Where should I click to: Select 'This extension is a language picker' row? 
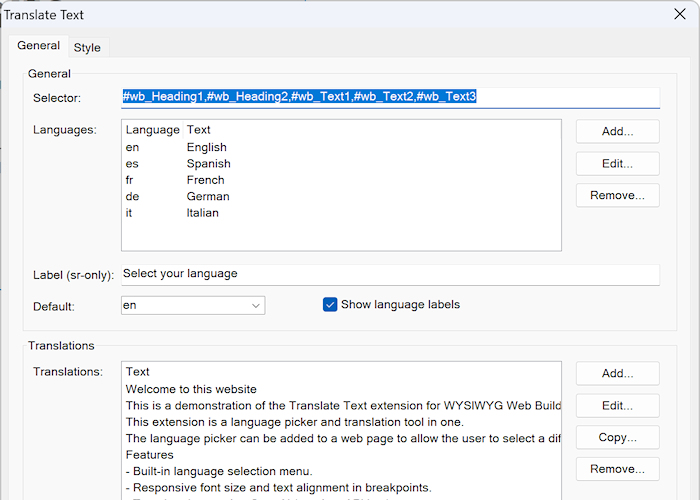pos(341,422)
